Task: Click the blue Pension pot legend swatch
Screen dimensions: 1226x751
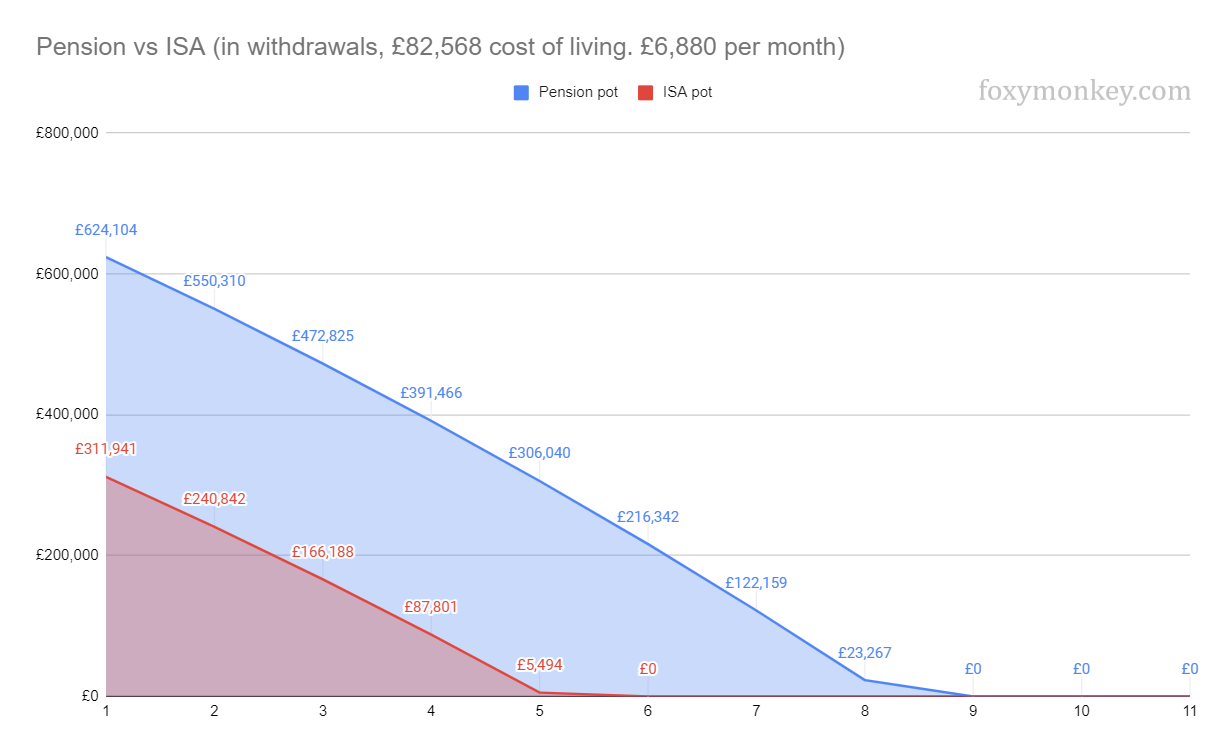Action: (521, 93)
